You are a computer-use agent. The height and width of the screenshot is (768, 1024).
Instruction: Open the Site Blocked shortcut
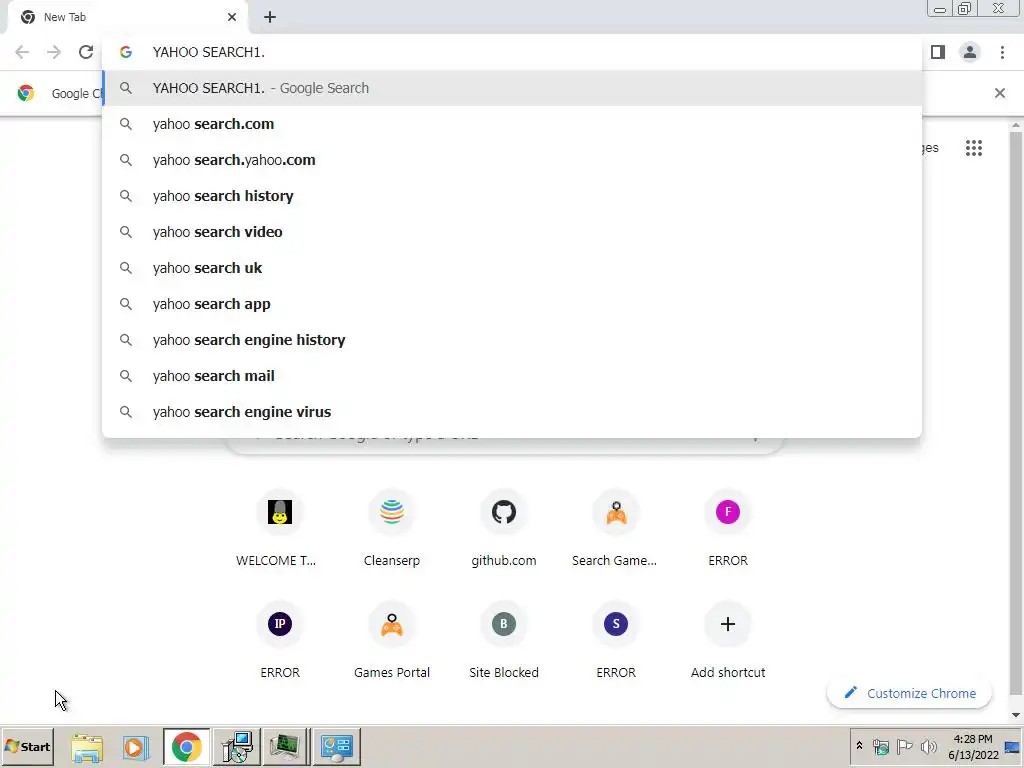pos(504,641)
